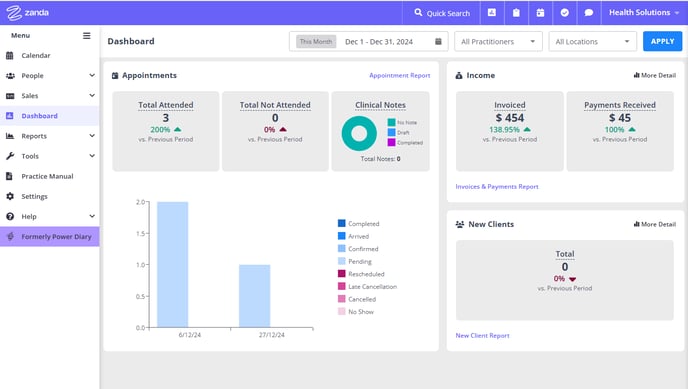
Task: Open the contact card icon in top bar
Action: point(492,13)
